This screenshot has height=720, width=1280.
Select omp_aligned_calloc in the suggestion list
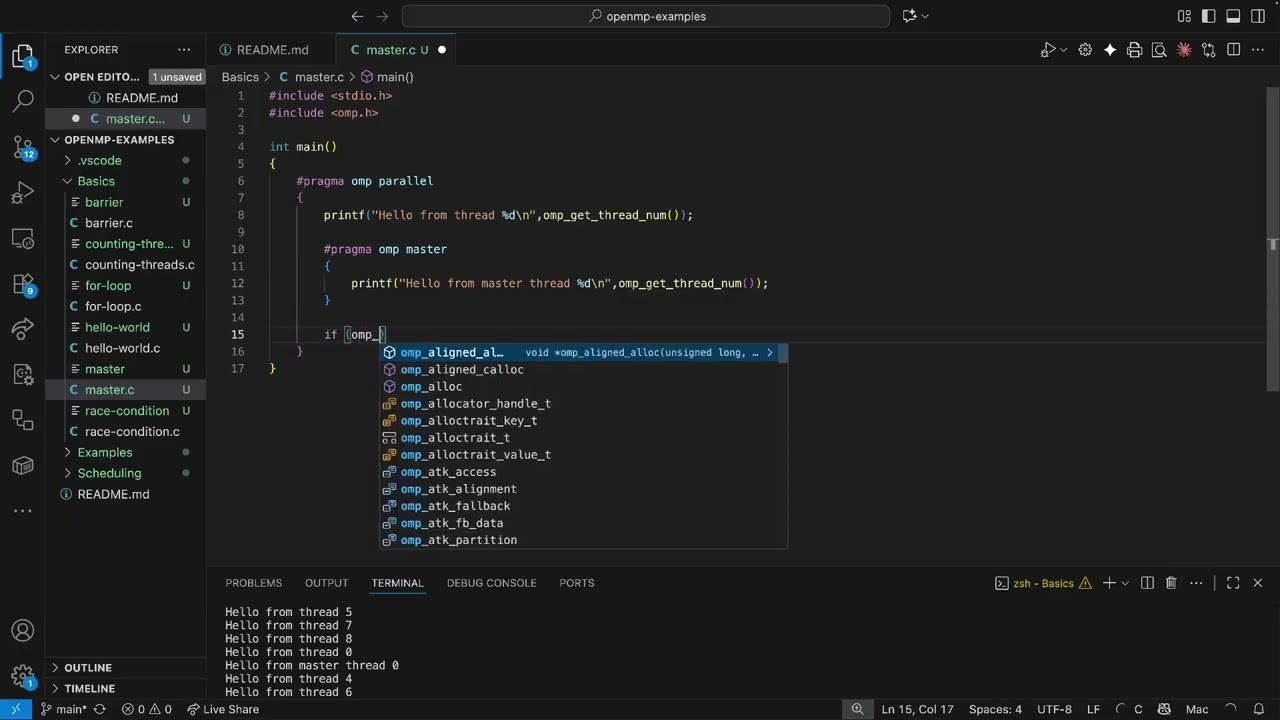(583, 370)
